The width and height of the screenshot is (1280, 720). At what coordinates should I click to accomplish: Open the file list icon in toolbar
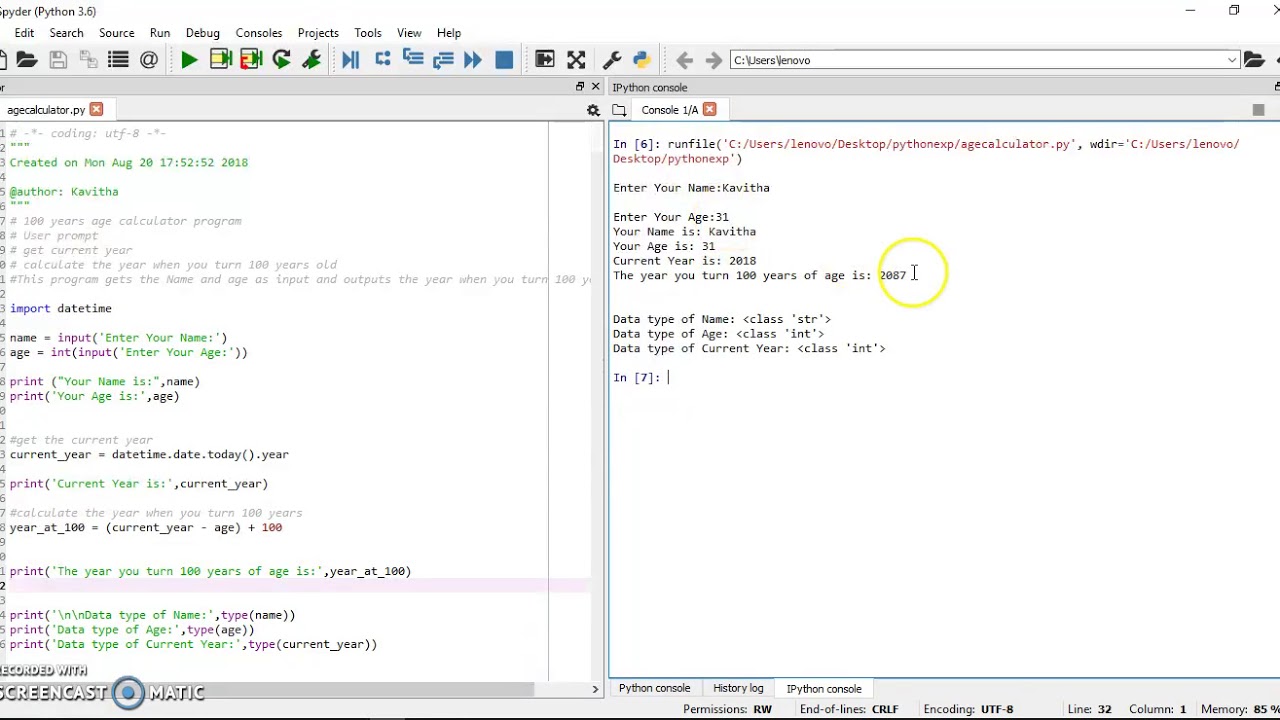pyautogui.click(x=118, y=60)
